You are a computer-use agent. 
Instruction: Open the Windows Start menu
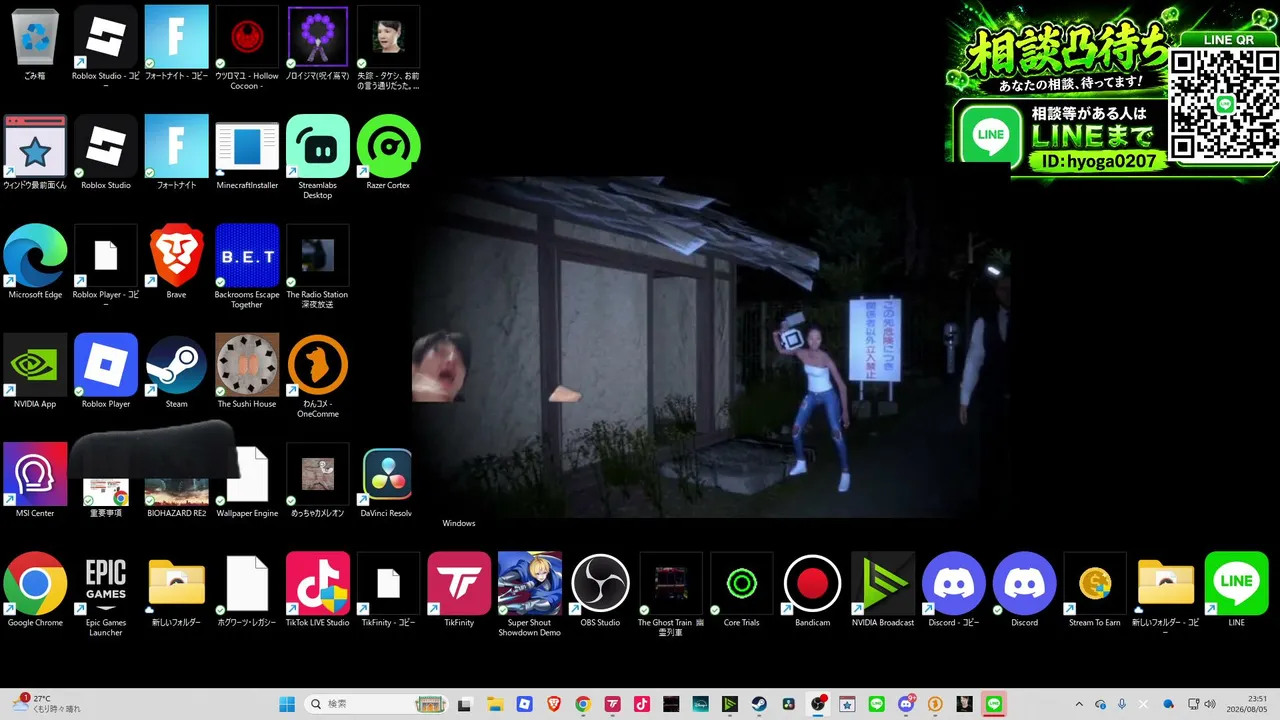[287, 704]
